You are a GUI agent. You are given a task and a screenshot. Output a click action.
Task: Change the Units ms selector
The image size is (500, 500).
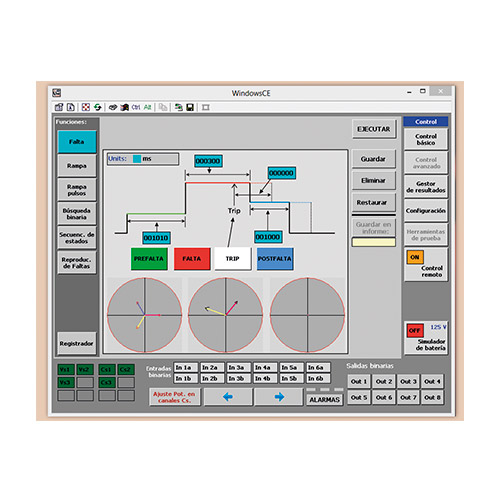pos(143,159)
